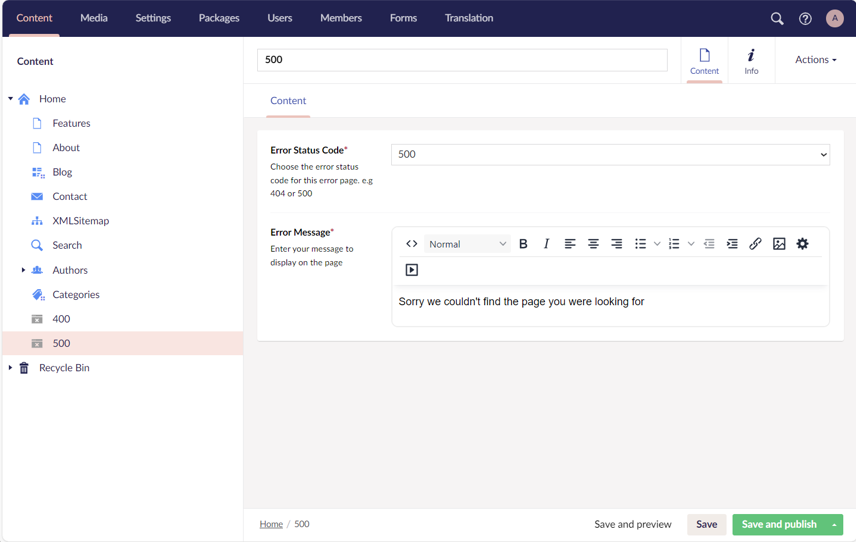
Task: Click the Save button
Action: click(706, 524)
